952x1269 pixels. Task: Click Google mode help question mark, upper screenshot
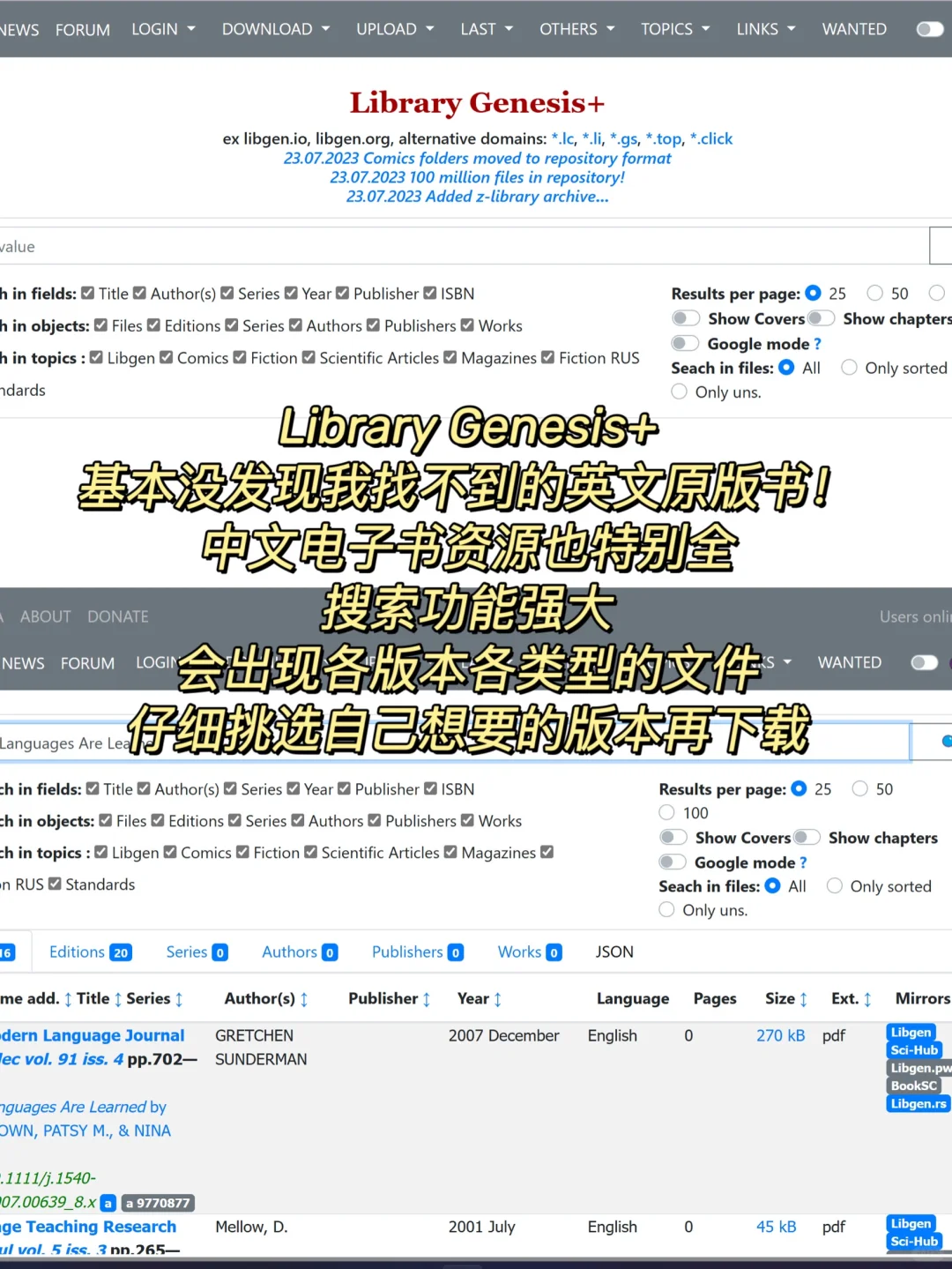pos(817,344)
